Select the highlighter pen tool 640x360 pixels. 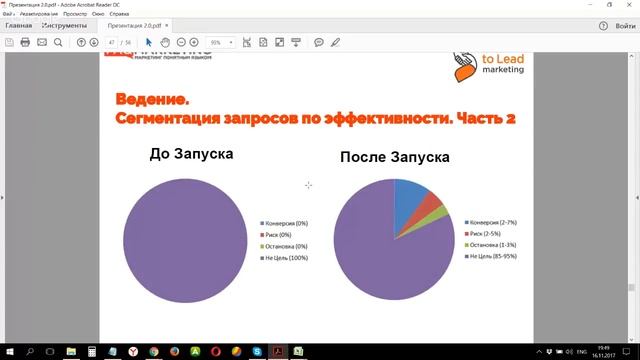coord(335,42)
